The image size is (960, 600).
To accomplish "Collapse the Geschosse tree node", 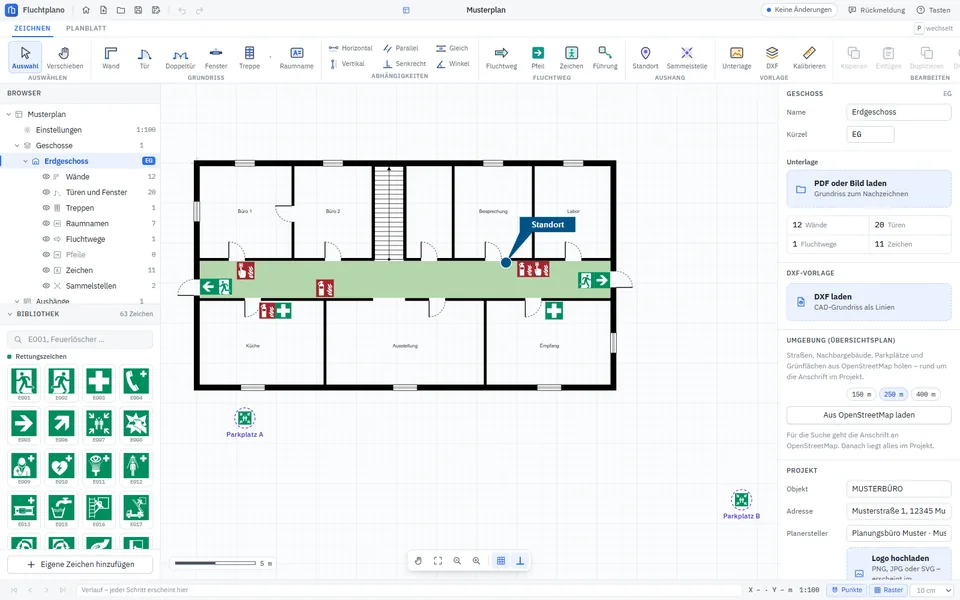I will (17, 146).
